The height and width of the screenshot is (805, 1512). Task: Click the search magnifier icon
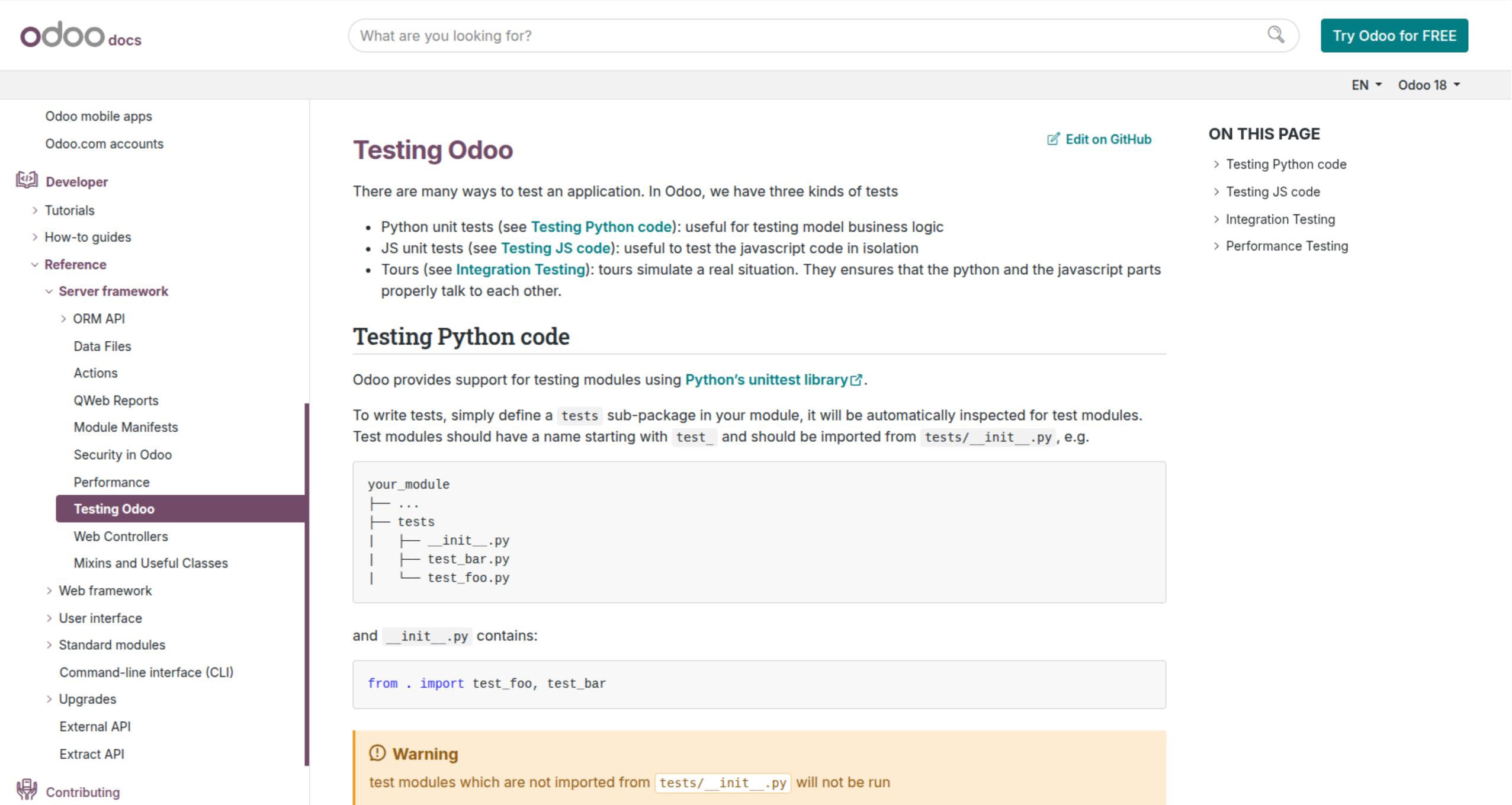click(1276, 35)
